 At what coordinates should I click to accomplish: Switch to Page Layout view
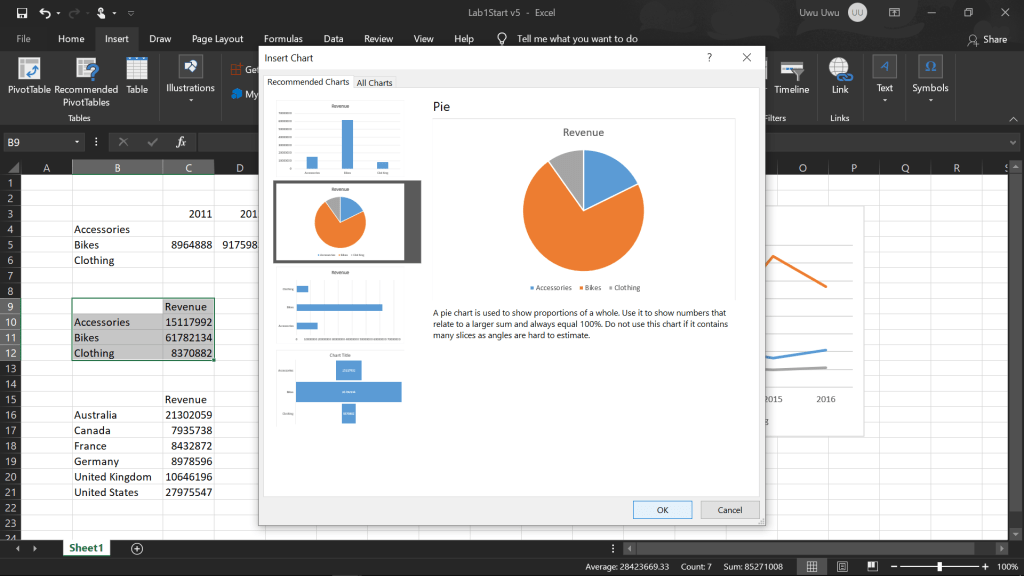point(841,567)
